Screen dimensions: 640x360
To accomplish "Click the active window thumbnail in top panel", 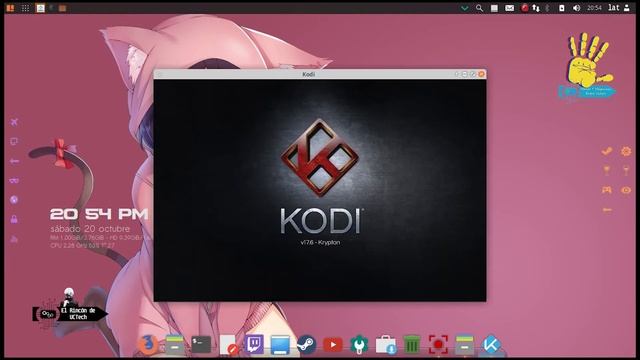I will click(x=40, y=8).
